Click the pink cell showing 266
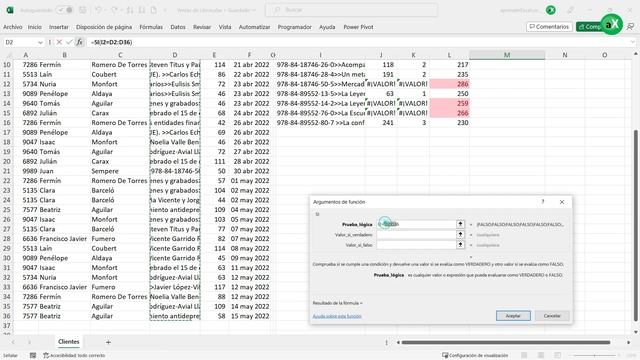640x360 pixels. (x=449, y=113)
